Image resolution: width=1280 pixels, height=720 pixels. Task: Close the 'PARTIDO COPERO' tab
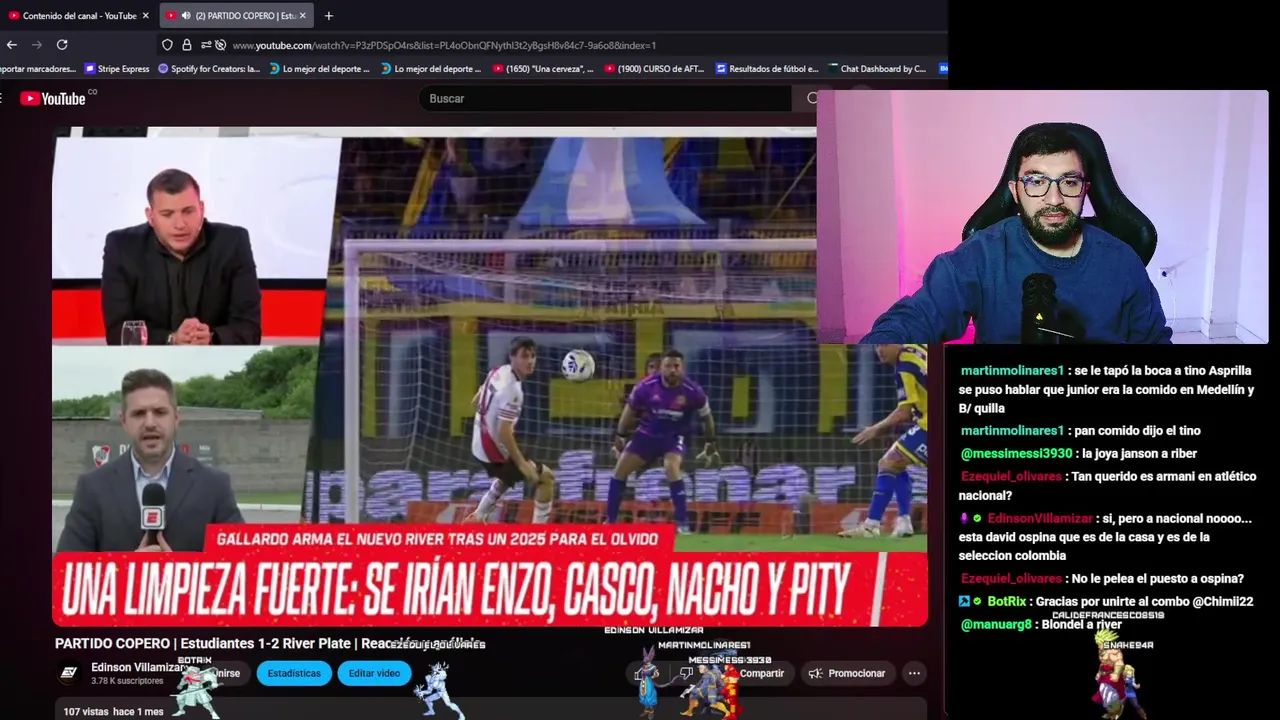pyautogui.click(x=301, y=16)
